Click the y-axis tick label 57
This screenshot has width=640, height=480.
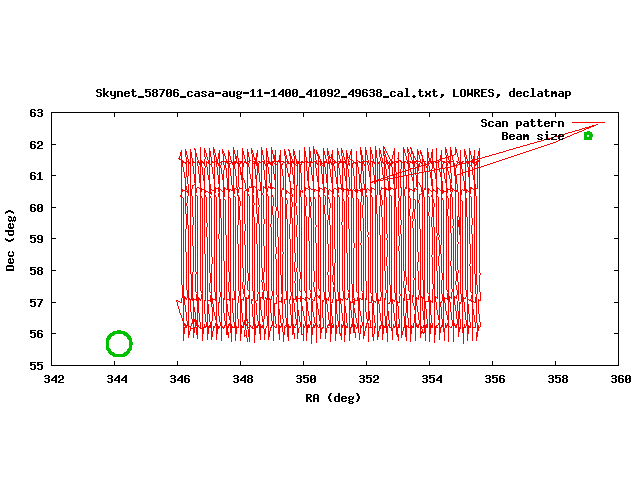pyautogui.click(x=36, y=302)
